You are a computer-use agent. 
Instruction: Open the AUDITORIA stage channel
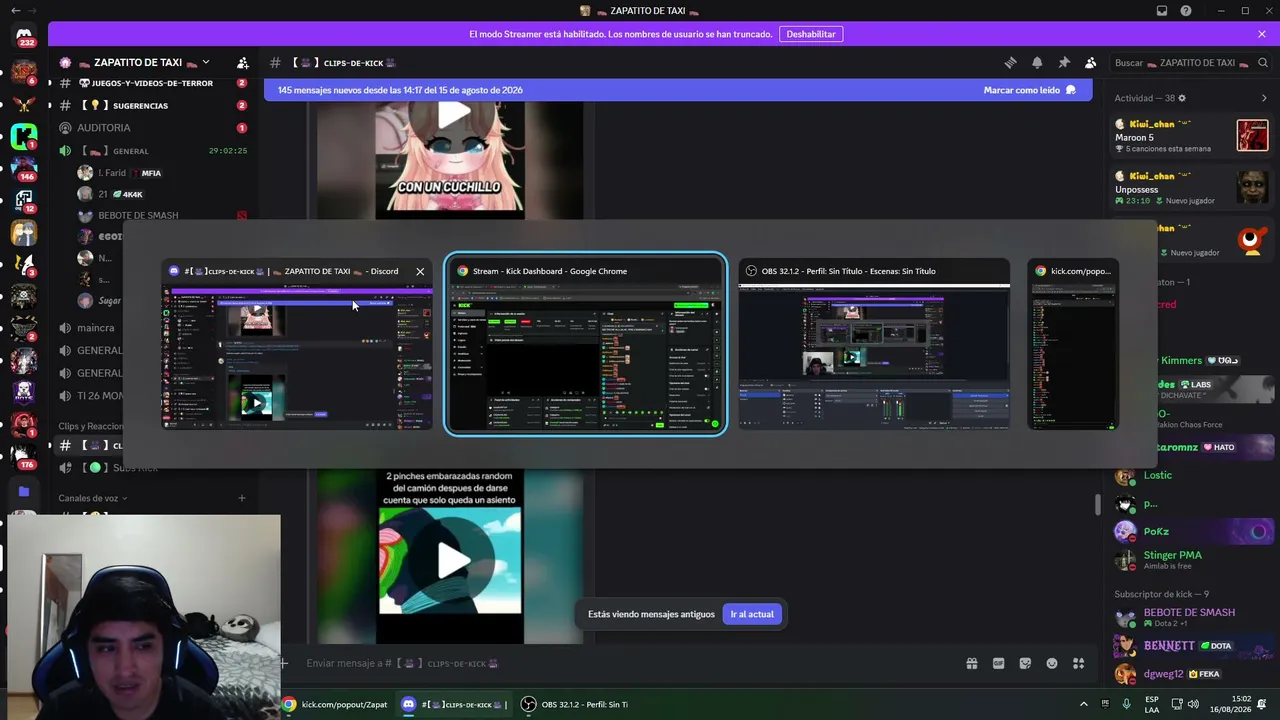153,128
